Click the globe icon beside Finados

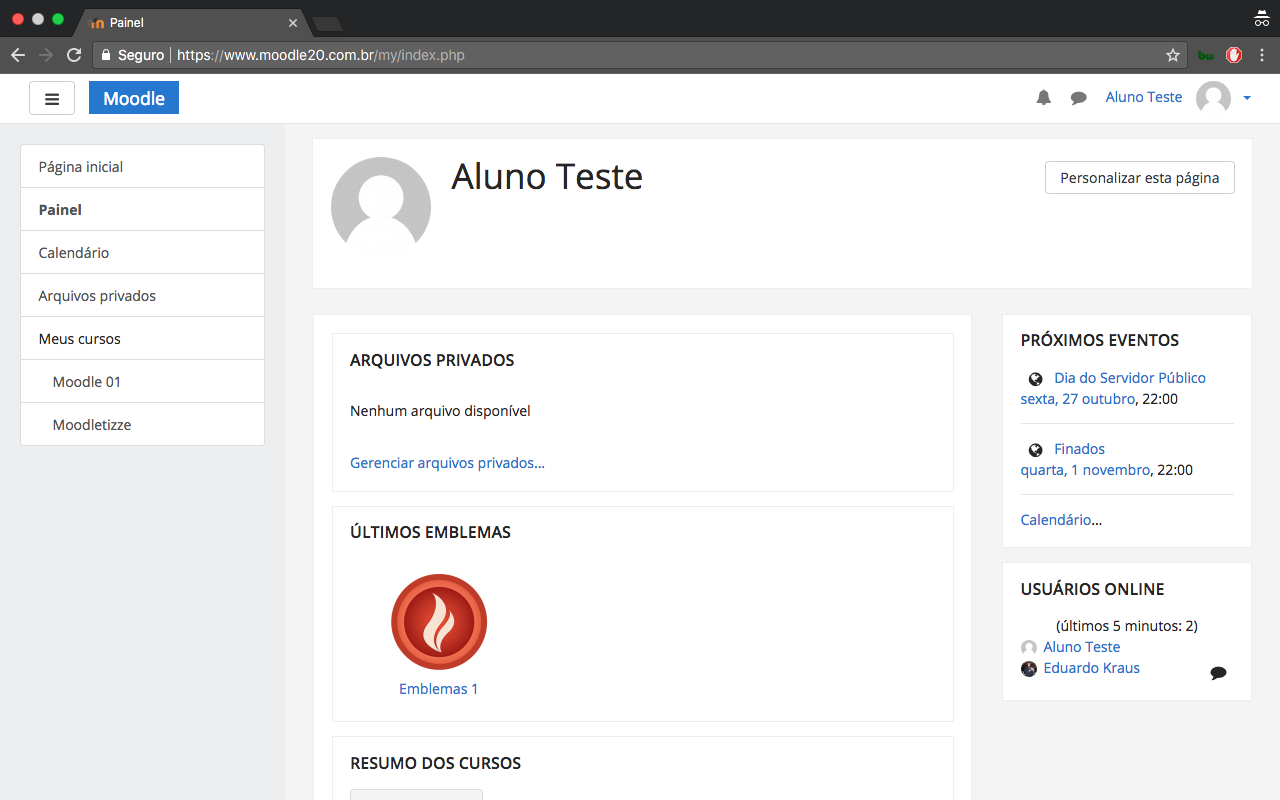[1036, 450]
